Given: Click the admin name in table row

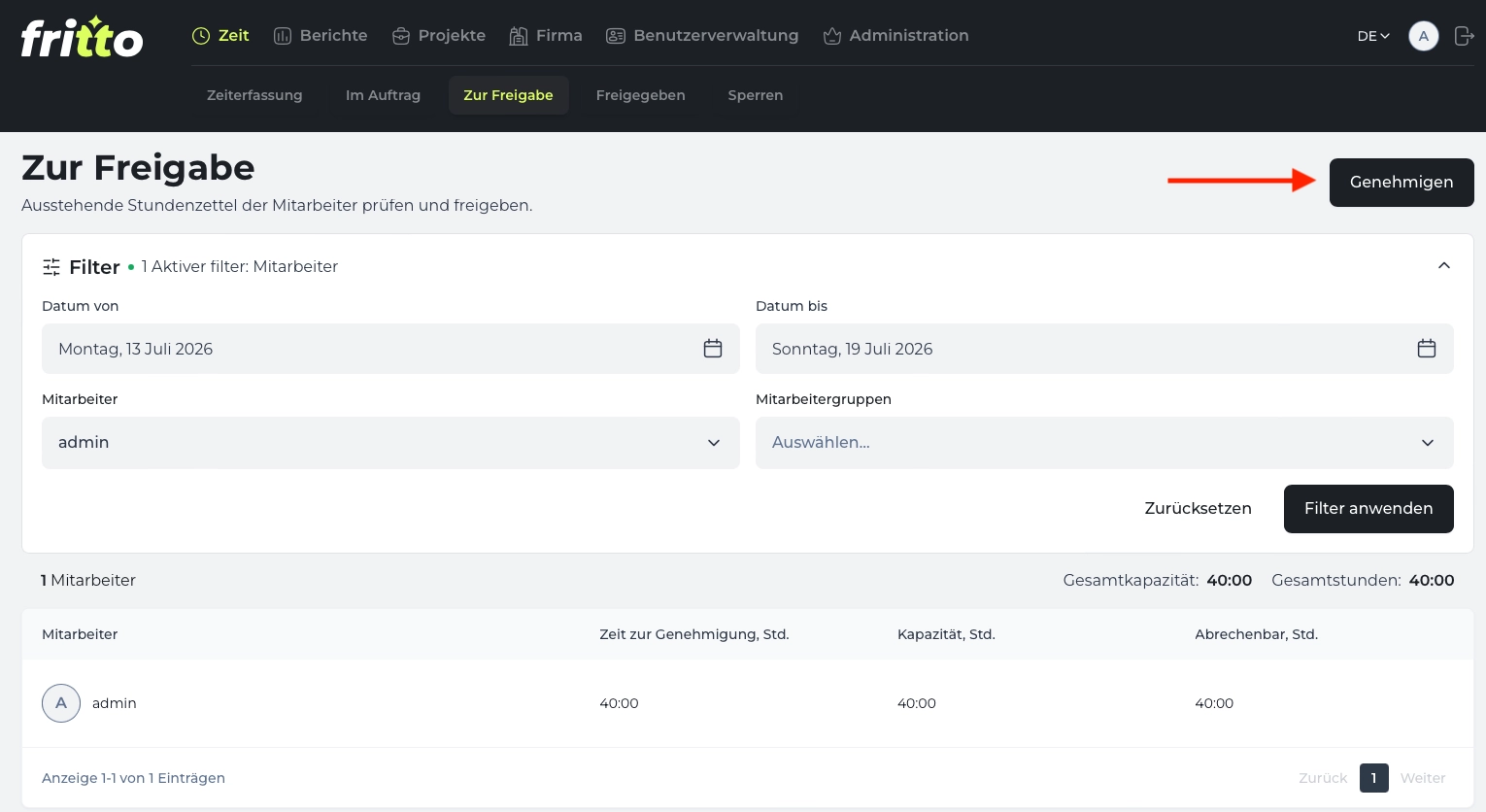Looking at the screenshot, I should tap(115, 703).
